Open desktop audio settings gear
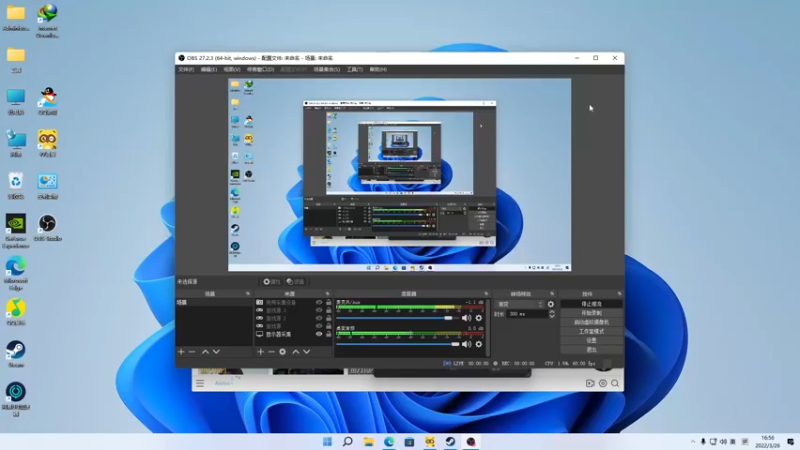This screenshot has height=450, width=800. tap(478, 344)
